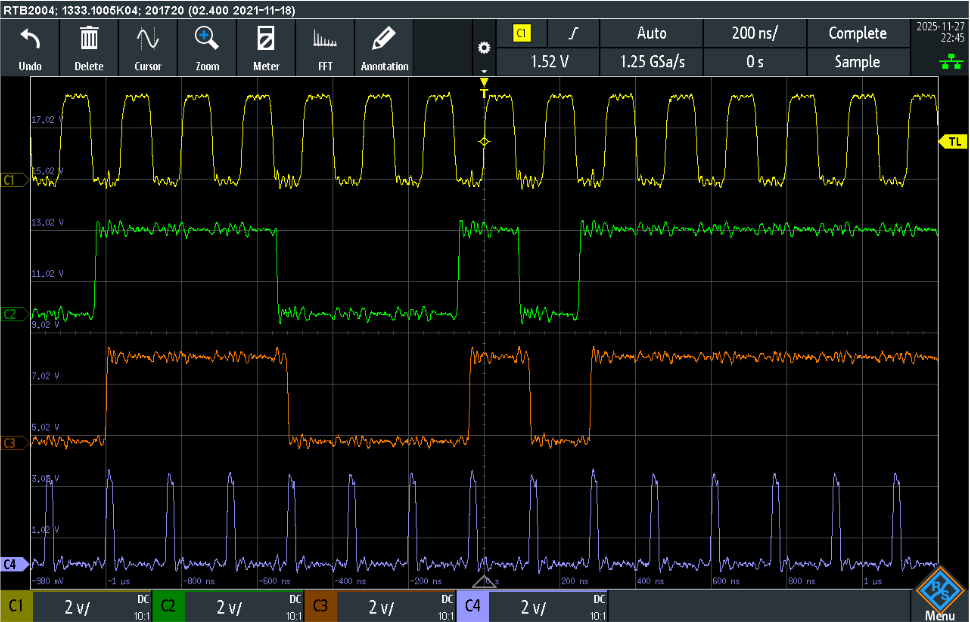Image resolution: width=970 pixels, height=622 pixels.
Task: Open the Delete tool
Action: (89, 45)
